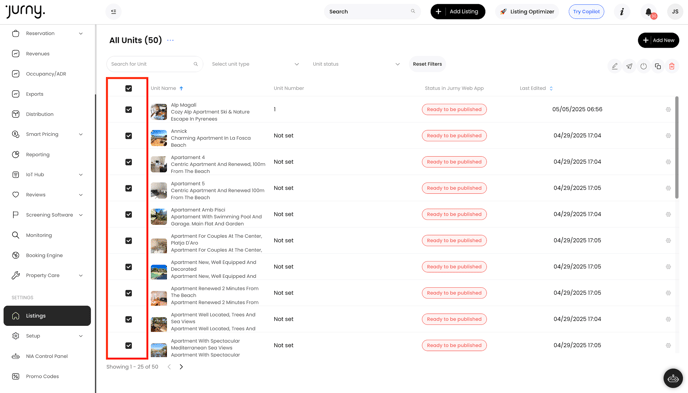Uncheck the Apartament 5 row checkbox
Screen dimensions: 688x393
(129, 188)
